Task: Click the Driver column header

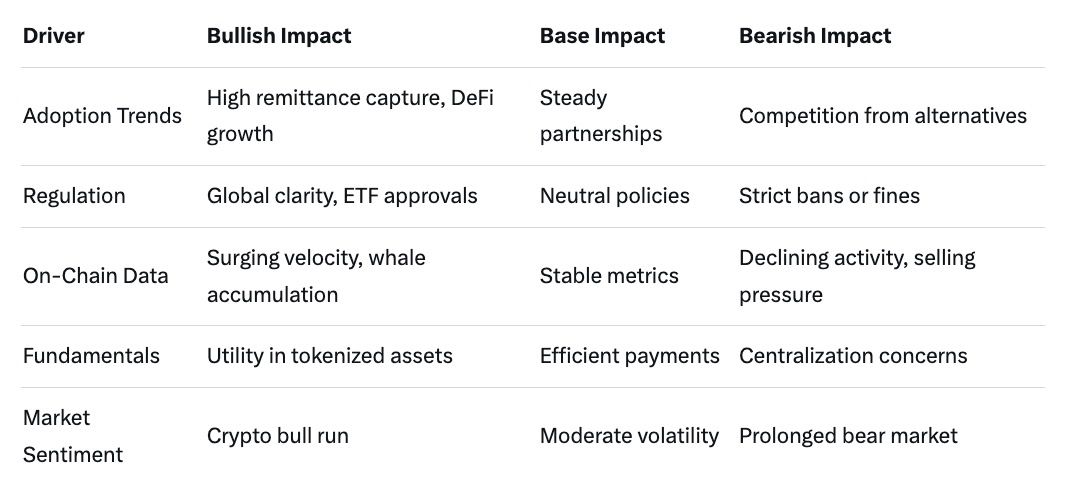Action: (x=54, y=36)
